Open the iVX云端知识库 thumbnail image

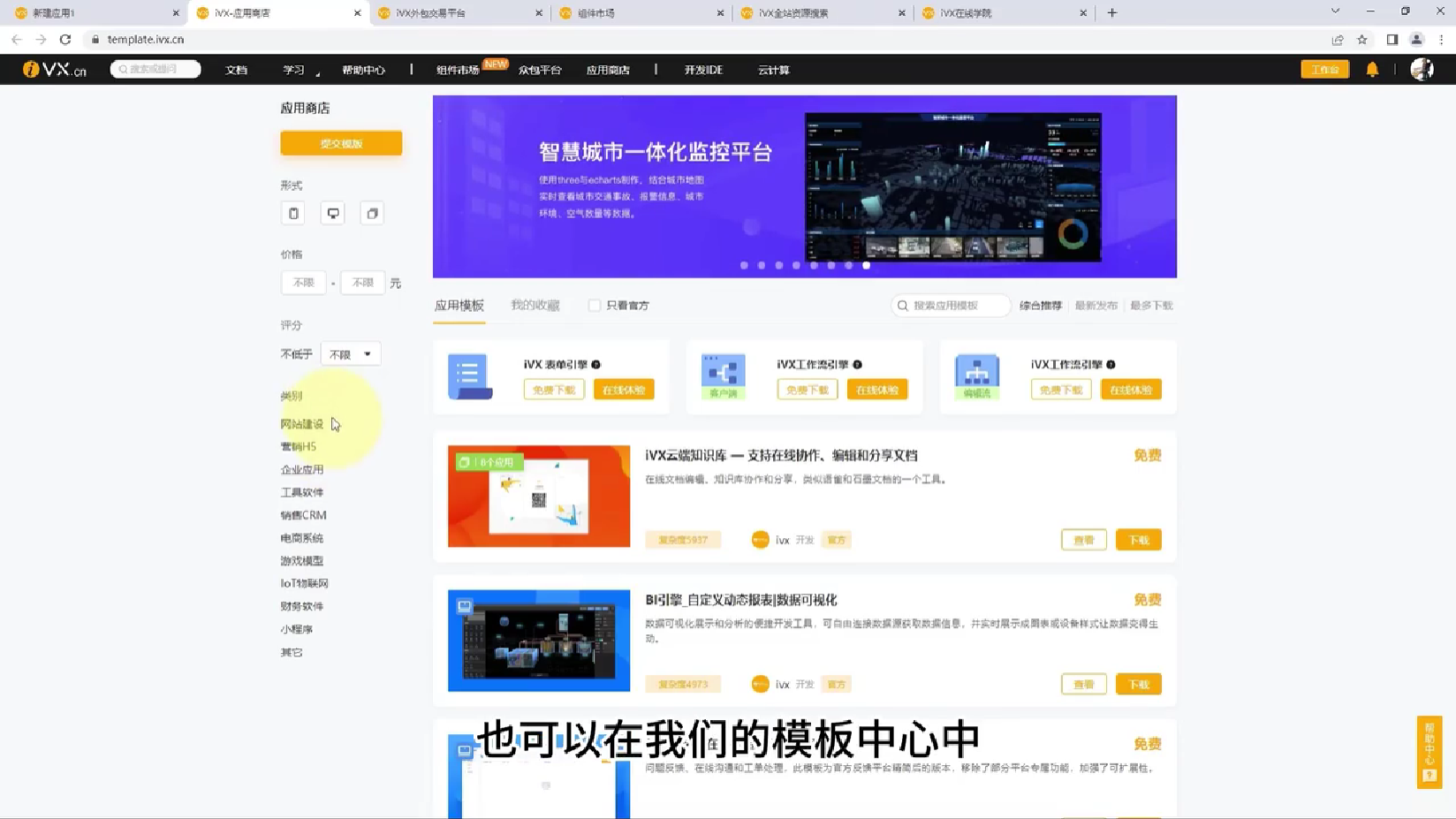tap(539, 497)
